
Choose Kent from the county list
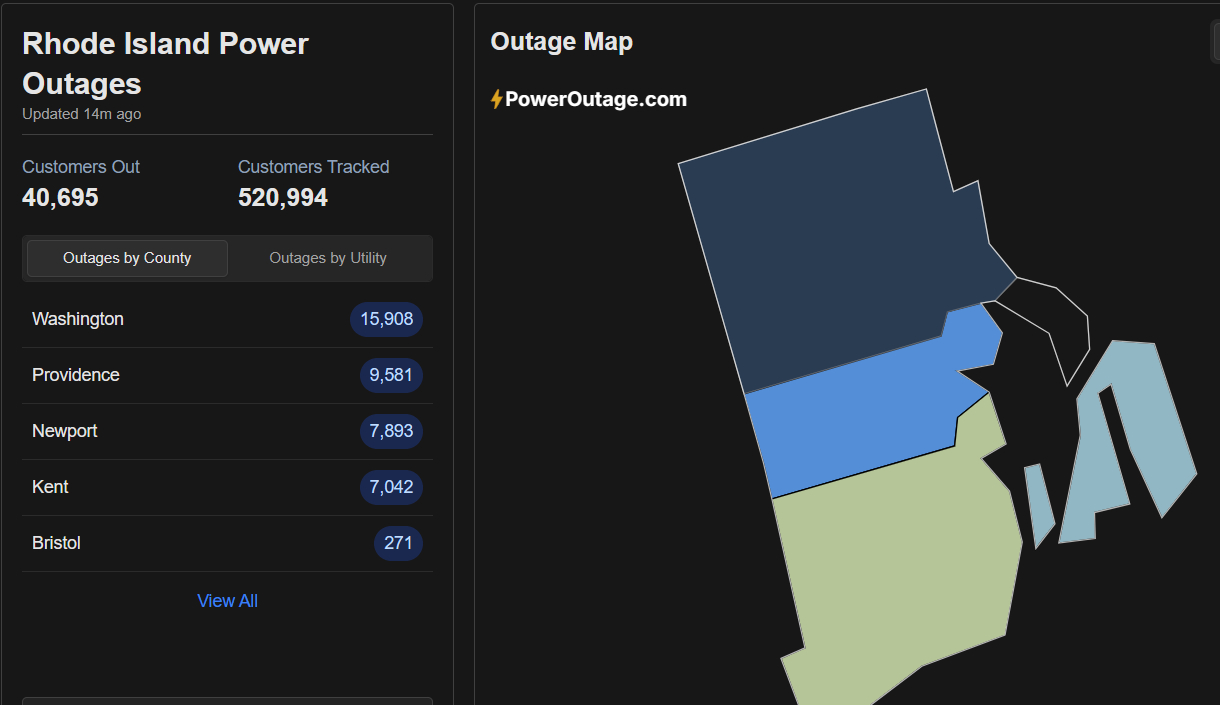[x=51, y=487]
